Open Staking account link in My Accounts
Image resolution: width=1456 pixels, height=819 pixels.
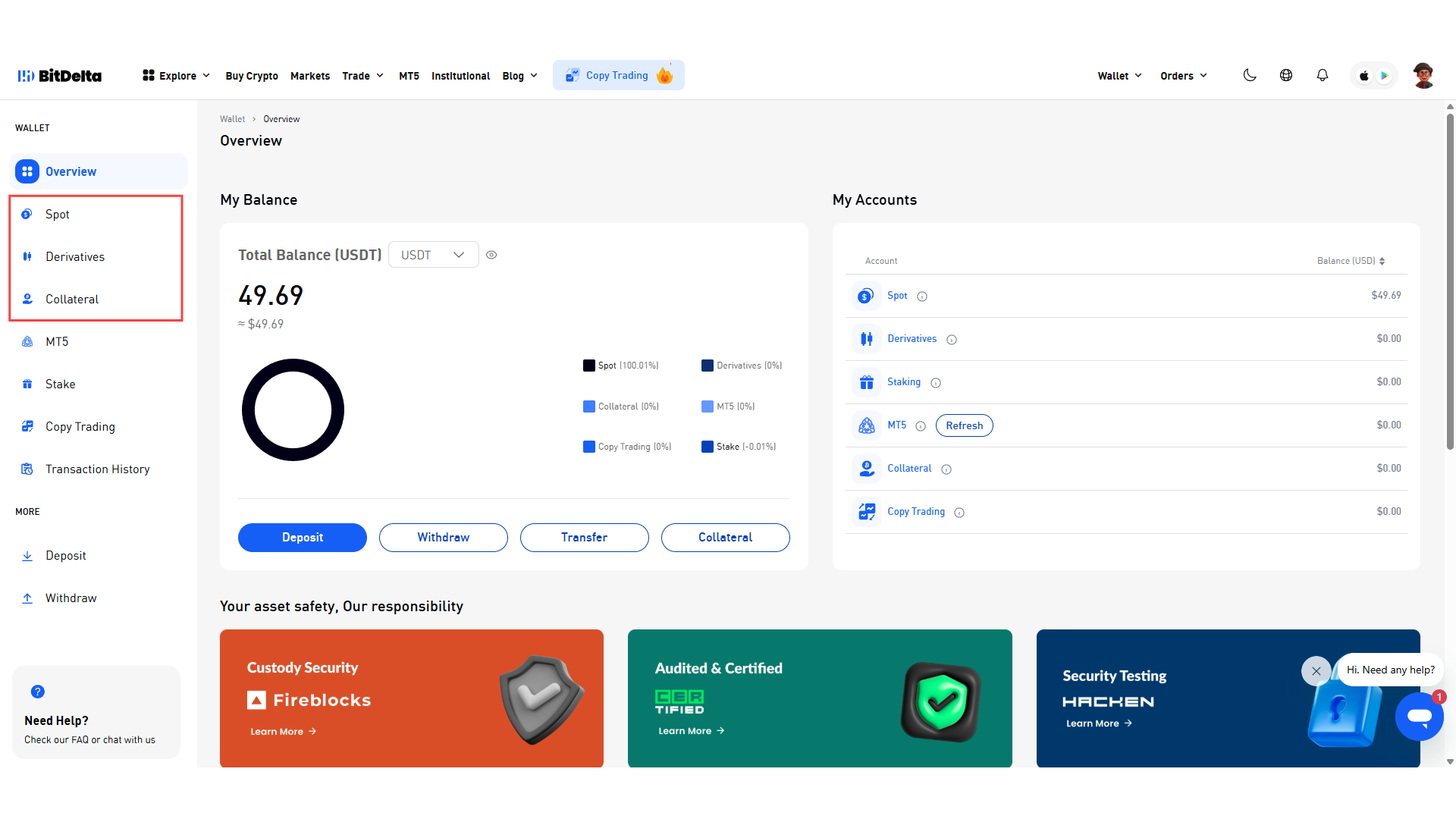click(x=904, y=382)
